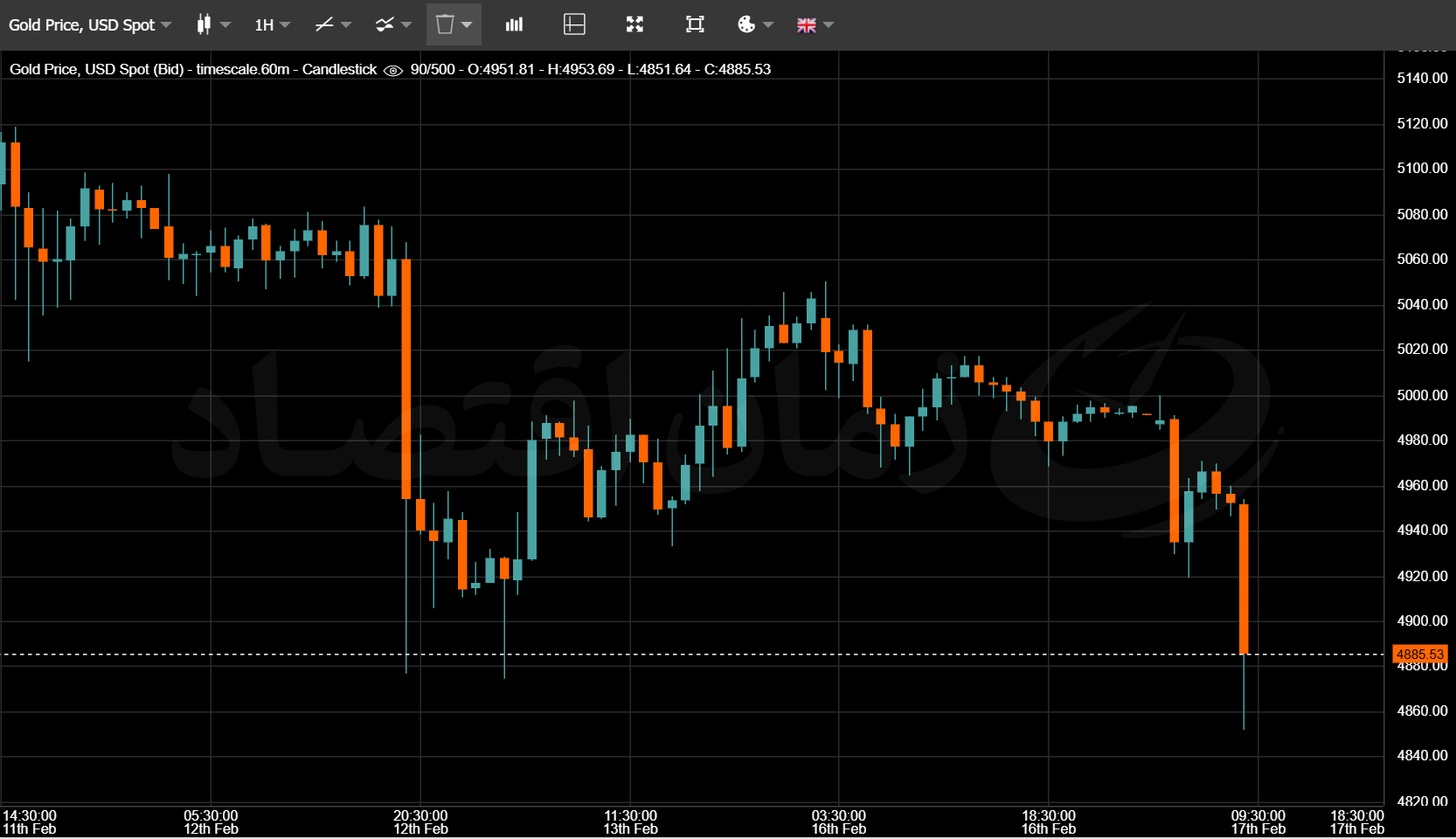Viewport: 1456px width, 839px height.
Task: Click the Gold Price series legend title text
Action: point(193,69)
